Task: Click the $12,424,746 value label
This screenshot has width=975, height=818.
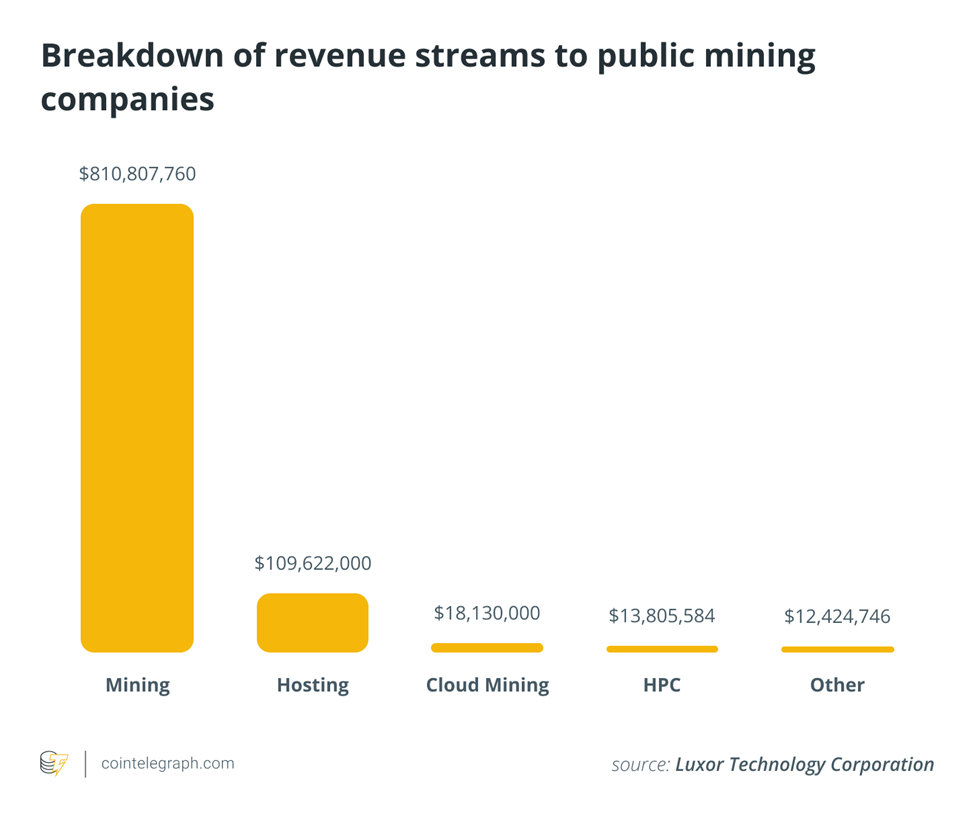Action: point(837,616)
